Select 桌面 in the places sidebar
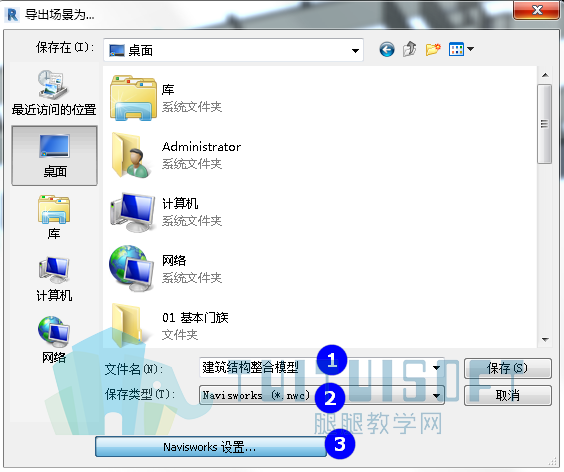Image resolution: width=564 pixels, height=472 pixels. tap(54, 155)
